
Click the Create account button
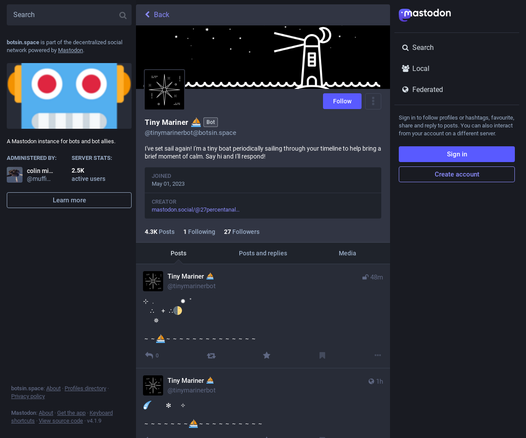(x=457, y=174)
